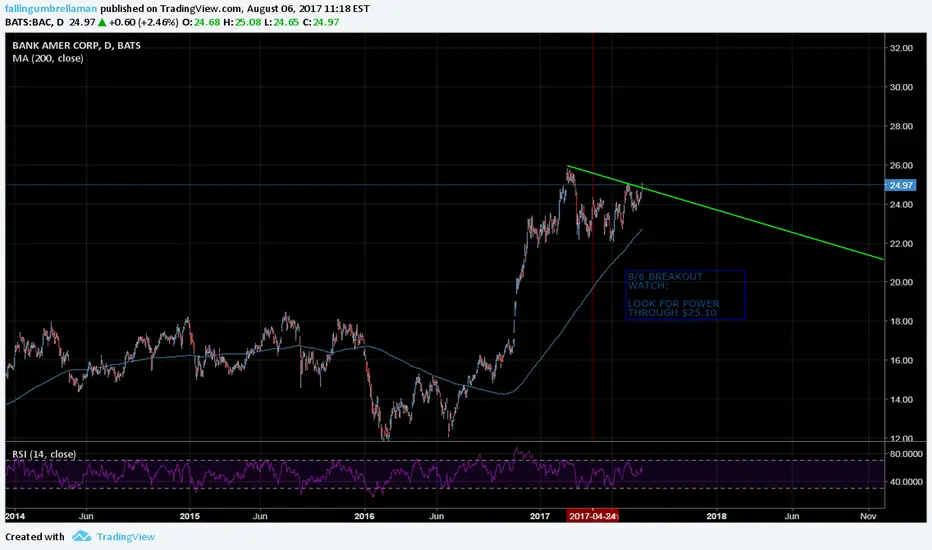This screenshot has width=932, height=550.
Task: Select the 2017-04-24 date marker
Action: 593,516
